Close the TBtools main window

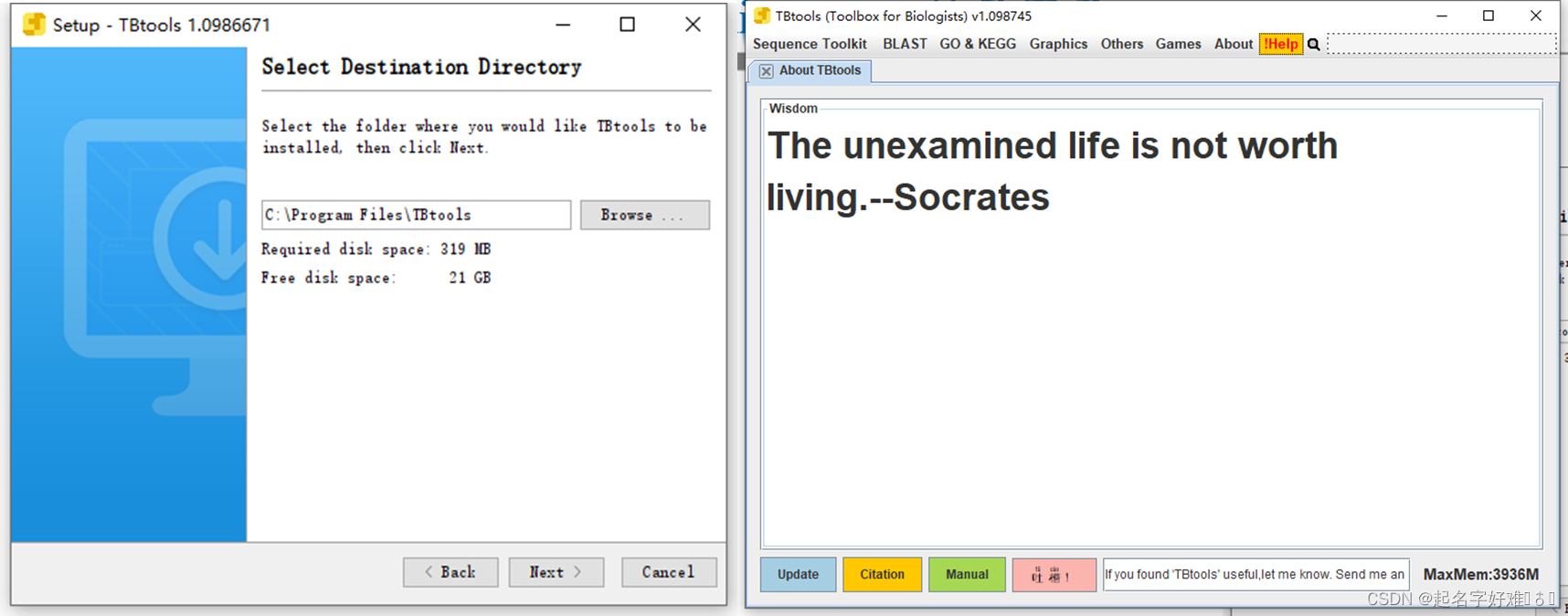pyautogui.click(x=1536, y=16)
